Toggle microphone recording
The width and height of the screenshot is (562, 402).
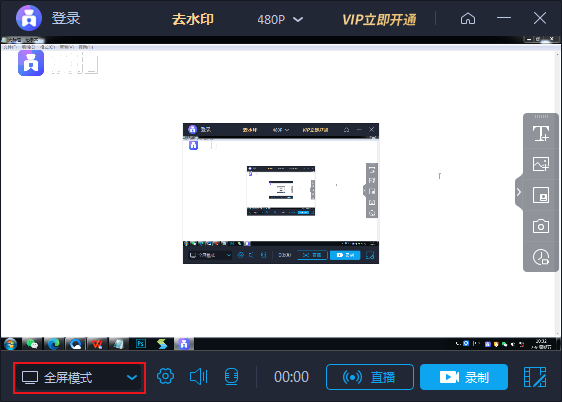(231, 377)
